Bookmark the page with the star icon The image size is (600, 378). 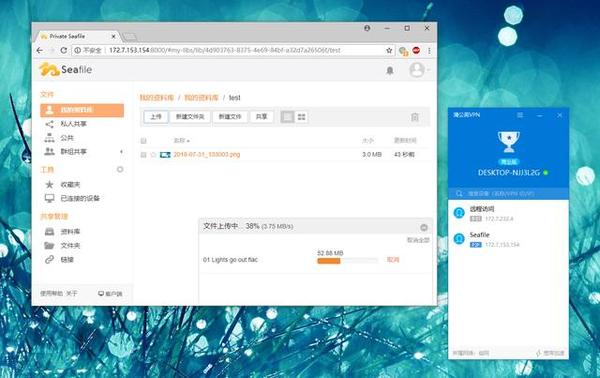pyautogui.click(x=389, y=50)
